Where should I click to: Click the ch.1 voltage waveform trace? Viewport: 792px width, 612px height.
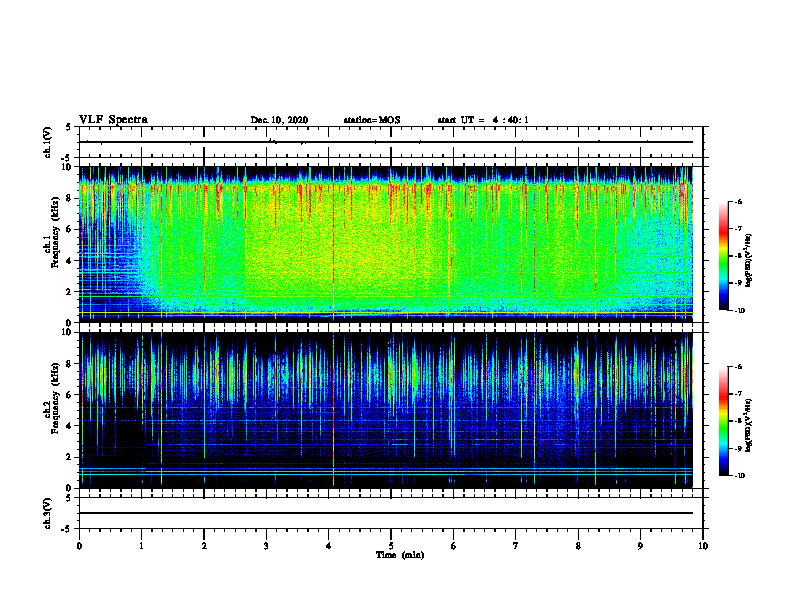point(386,142)
